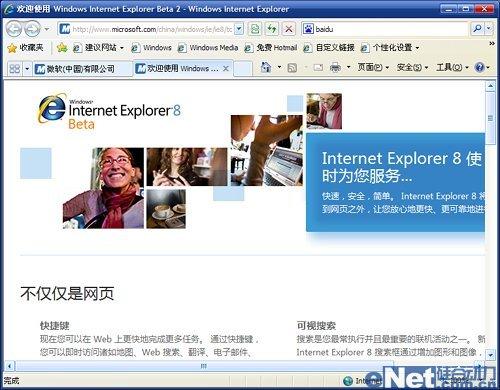
Task: Click the Compatibility View icon beside address bar
Action: [x=255, y=29]
